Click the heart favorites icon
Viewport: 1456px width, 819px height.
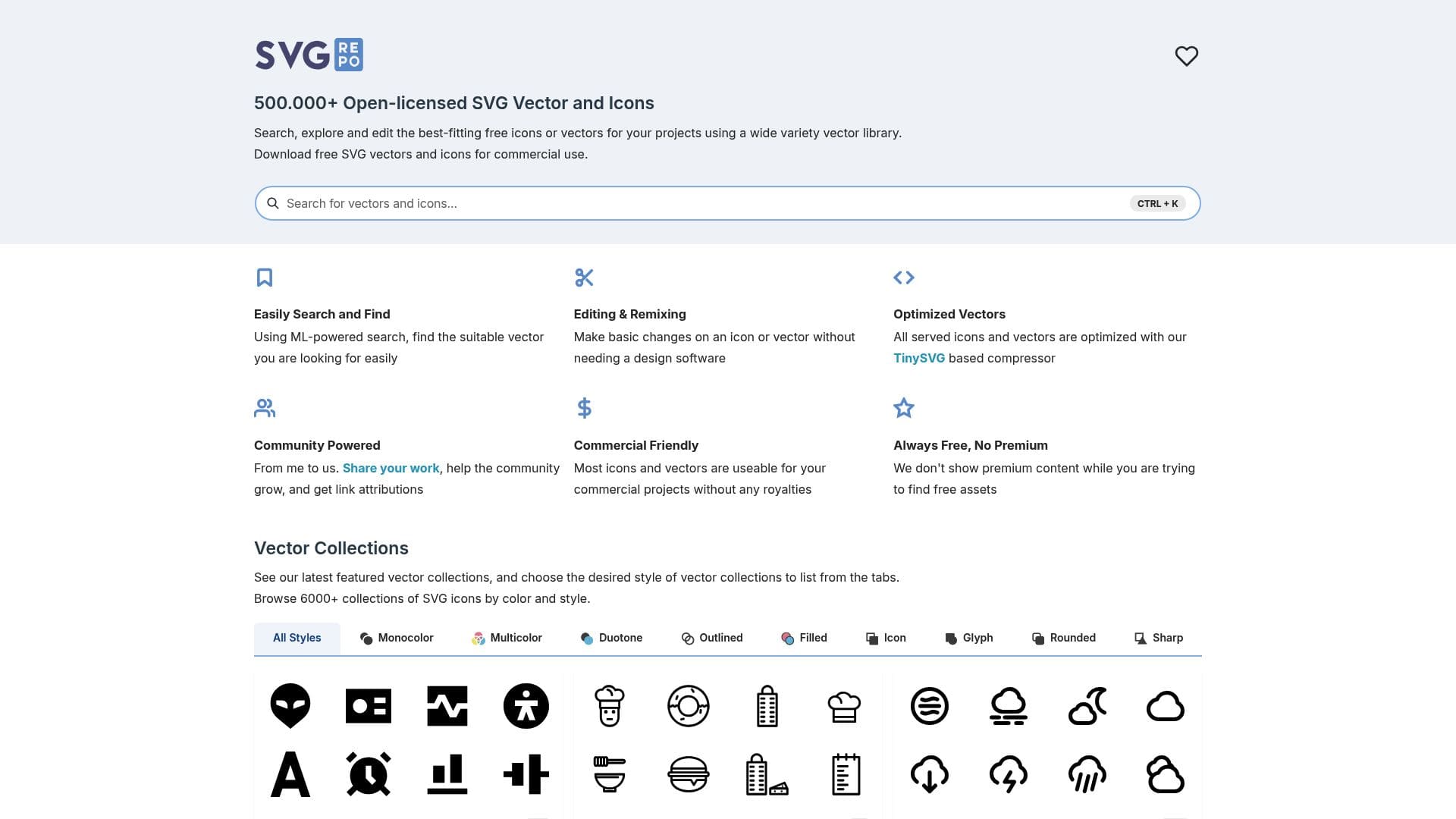pos(1186,55)
